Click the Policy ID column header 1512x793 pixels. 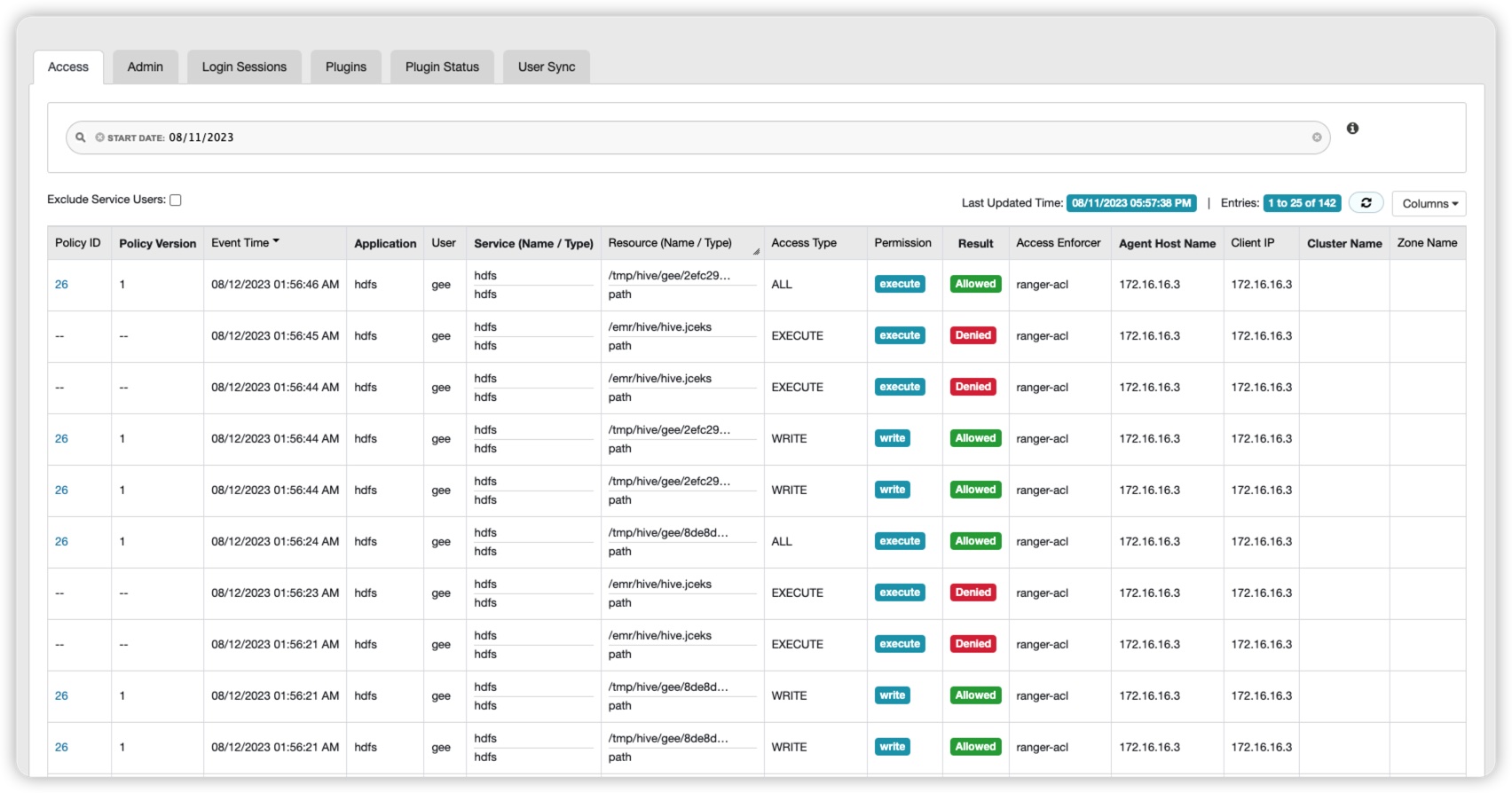point(78,243)
